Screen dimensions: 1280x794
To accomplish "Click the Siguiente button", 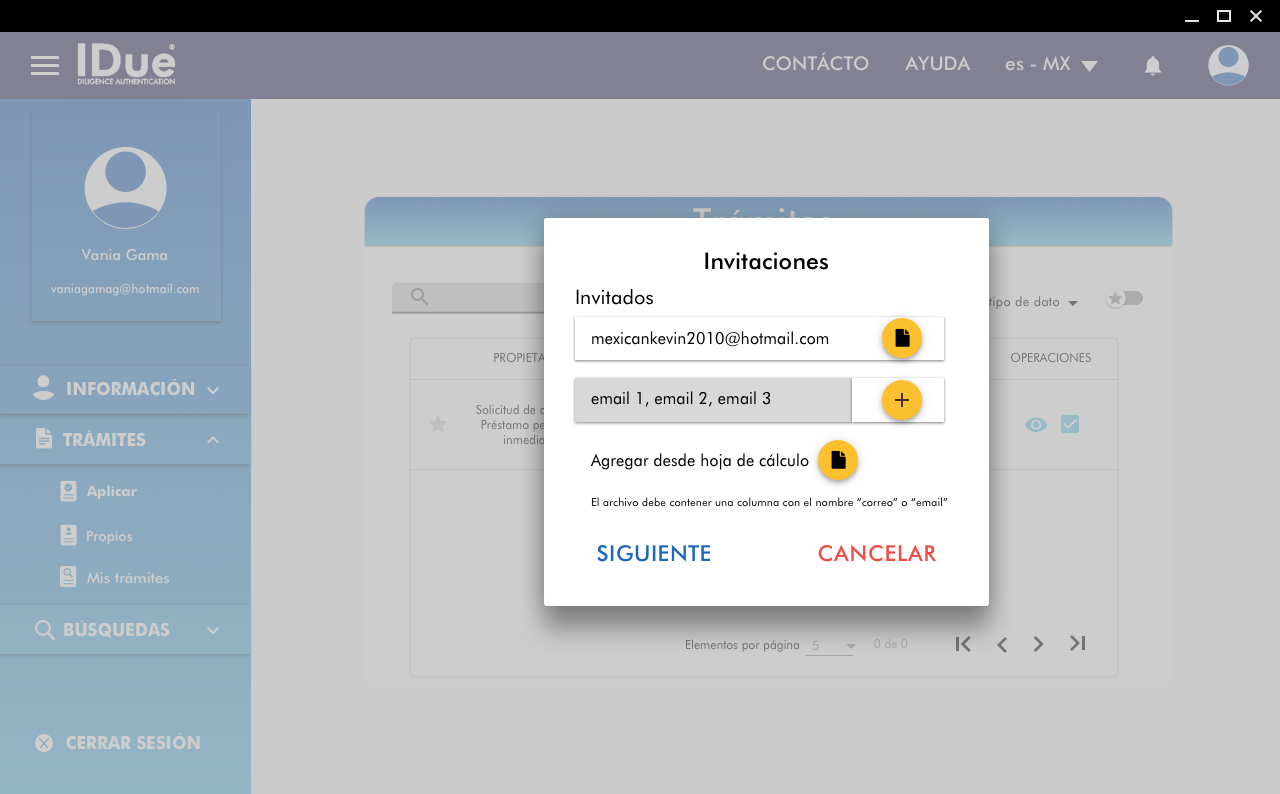I will tap(654, 554).
